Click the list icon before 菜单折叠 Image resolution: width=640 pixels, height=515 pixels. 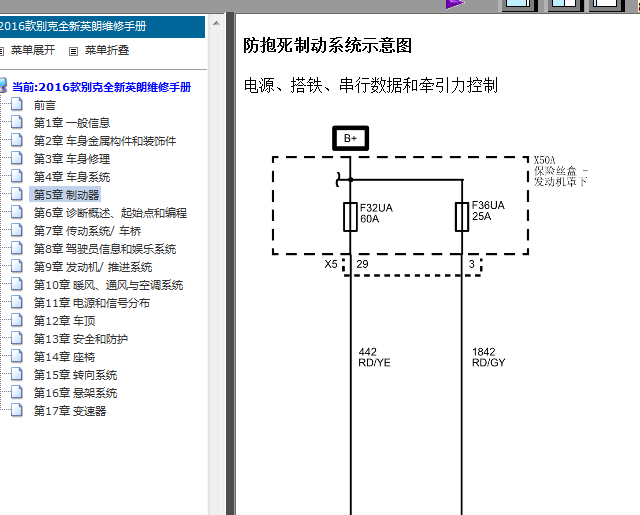tap(73, 51)
